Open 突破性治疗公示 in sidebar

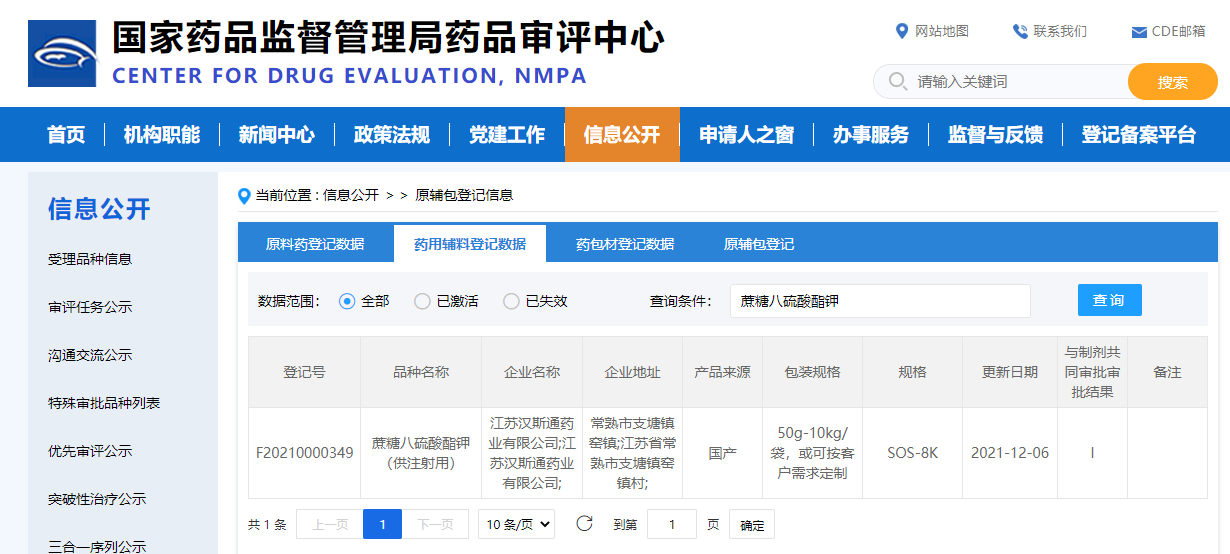tap(97, 499)
